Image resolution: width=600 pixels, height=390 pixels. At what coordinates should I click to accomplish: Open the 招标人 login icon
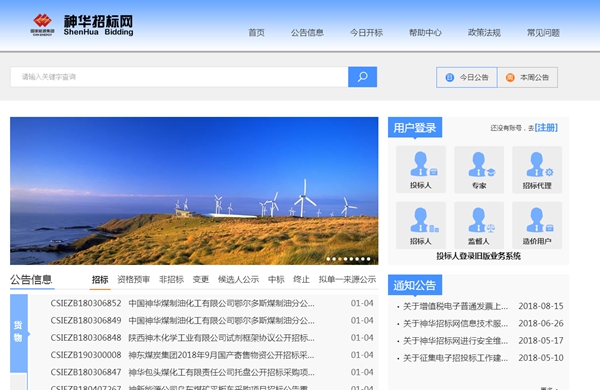[421, 225]
